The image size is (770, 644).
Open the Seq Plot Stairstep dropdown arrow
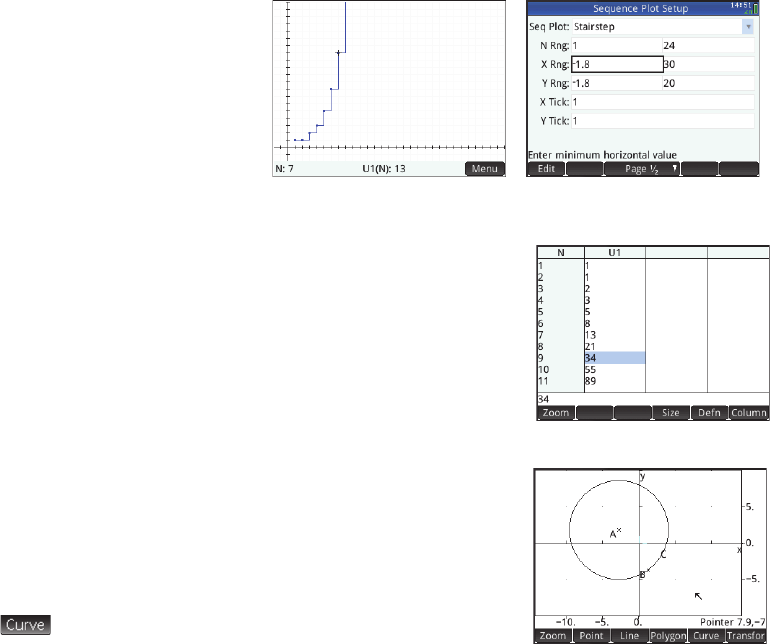click(748, 27)
